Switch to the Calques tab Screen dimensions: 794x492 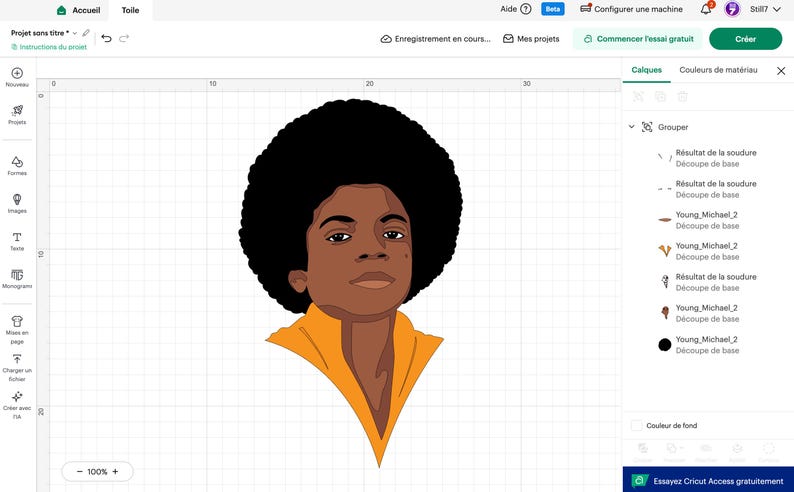pos(647,70)
